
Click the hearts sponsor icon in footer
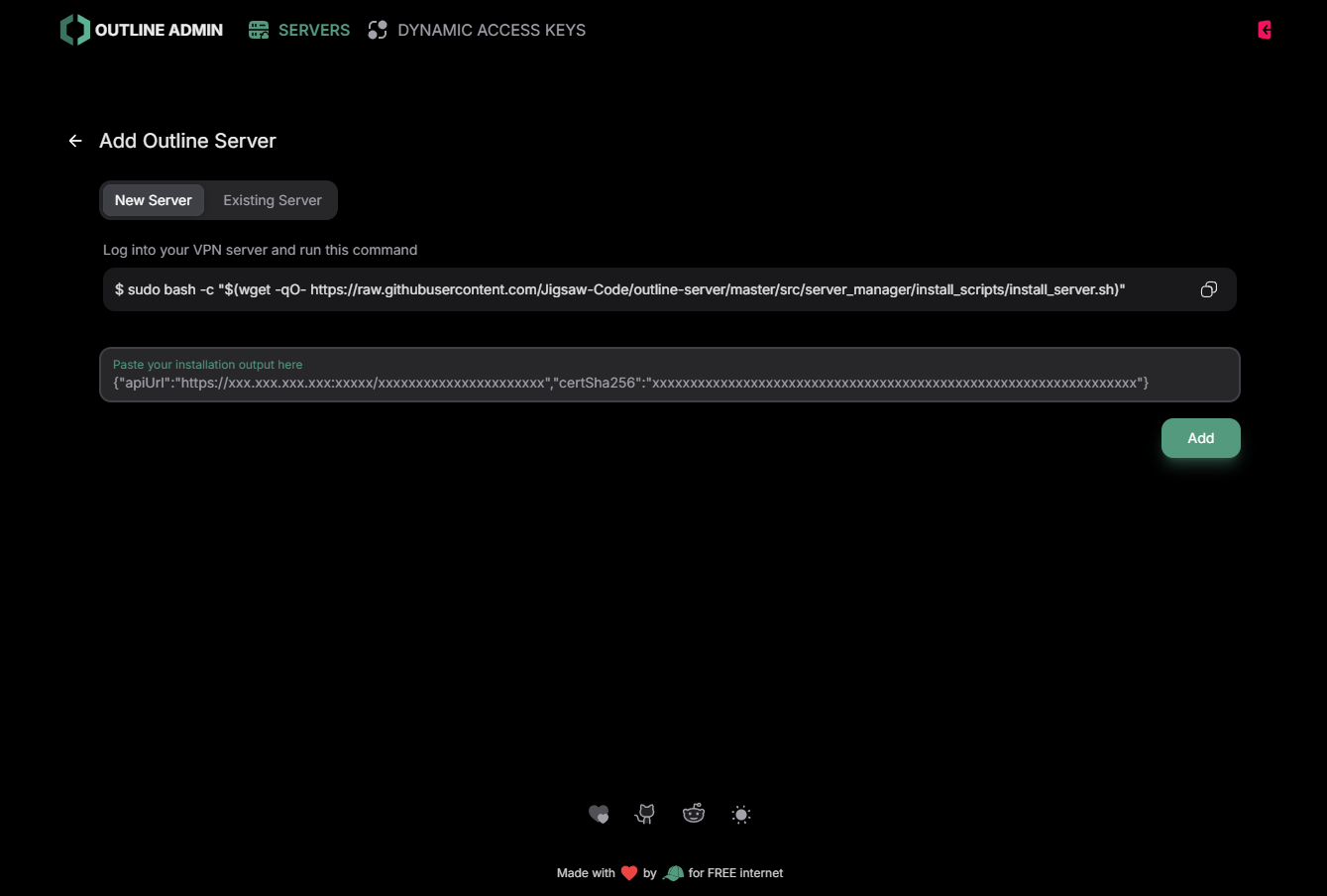(599, 814)
